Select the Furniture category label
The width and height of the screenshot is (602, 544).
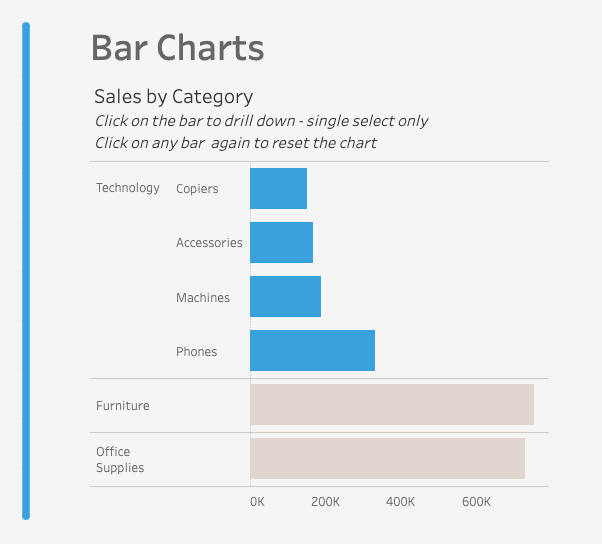[x=123, y=406]
